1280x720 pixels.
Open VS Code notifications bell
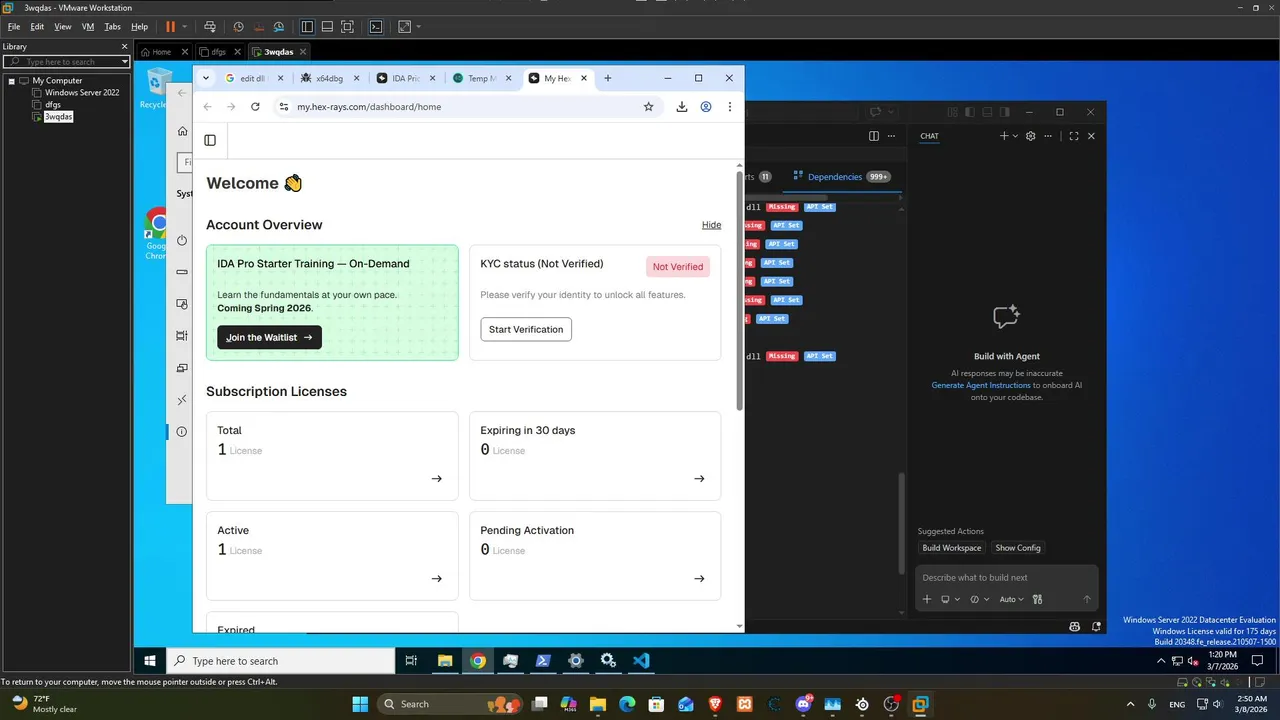coord(1097,627)
